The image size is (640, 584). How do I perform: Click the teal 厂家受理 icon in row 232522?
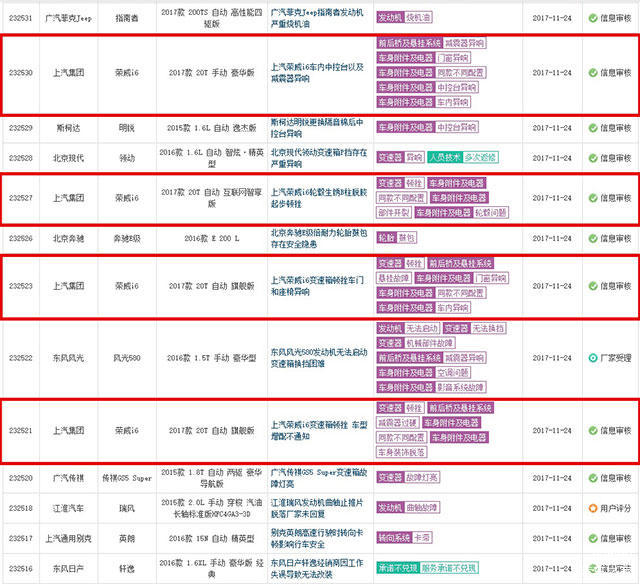(593, 358)
